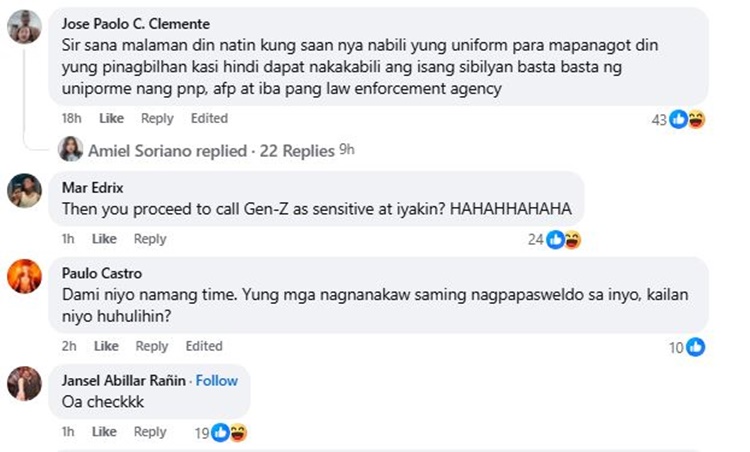Like Paulo Castro's comment
The height and width of the screenshot is (452, 750).
(x=105, y=346)
